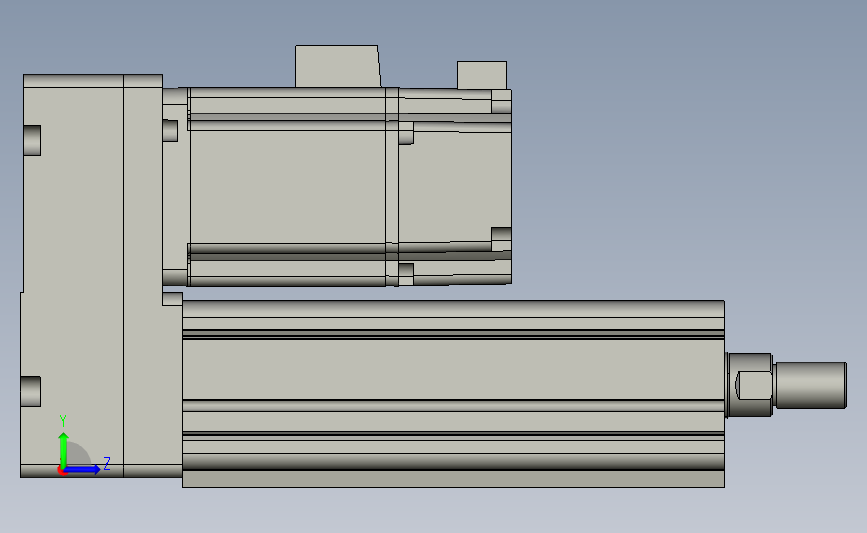Select the long cylinder body of the actuator
This screenshot has width=867, height=533.
pyautogui.click(x=453, y=394)
